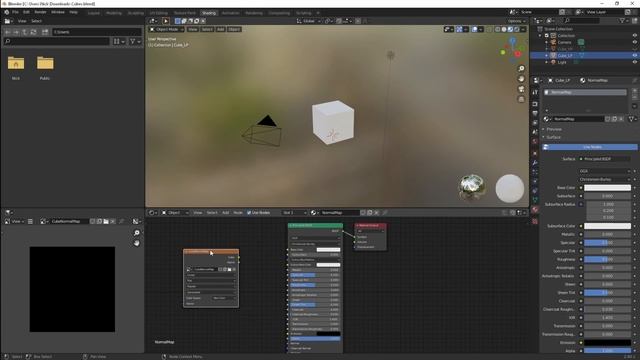This screenshot has height=360, width=640.
Task: Toggle visibility eye for Camera
Action: click(x=635, y=42)
